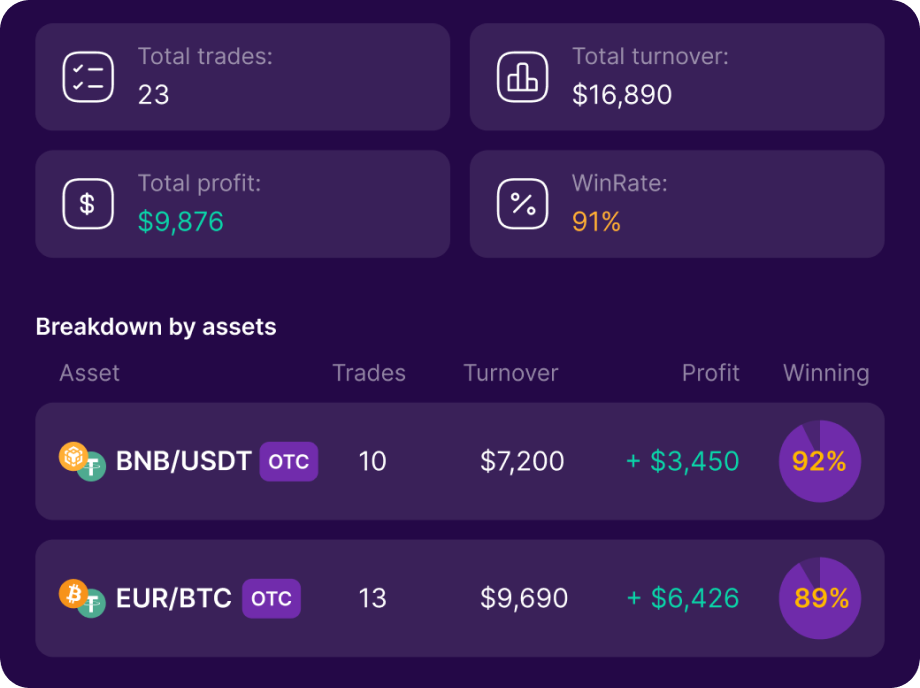The width and height of the screenshot is (920, 688).
Task: Click the percent icon beside WinRate
Action: (522, 204)
